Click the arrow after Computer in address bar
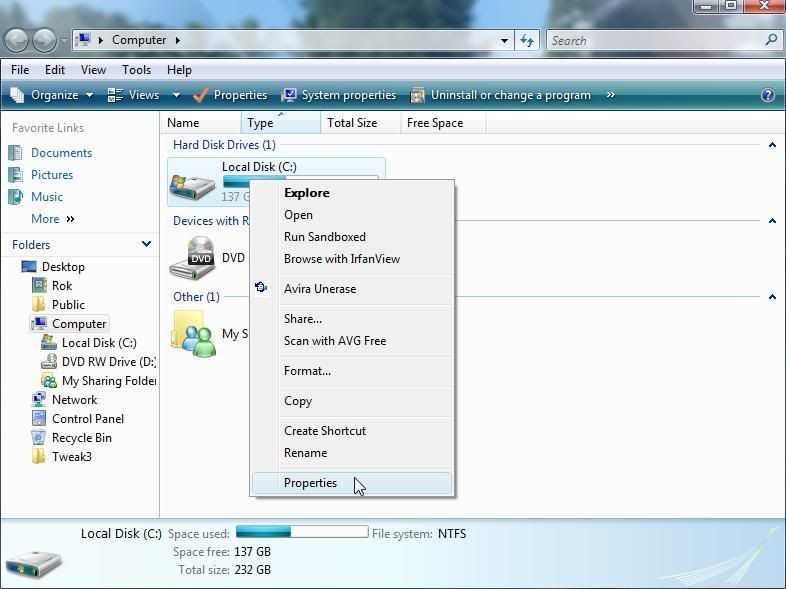Image resolution: width=786 pixels, height=589 pixels. (177, 40)
